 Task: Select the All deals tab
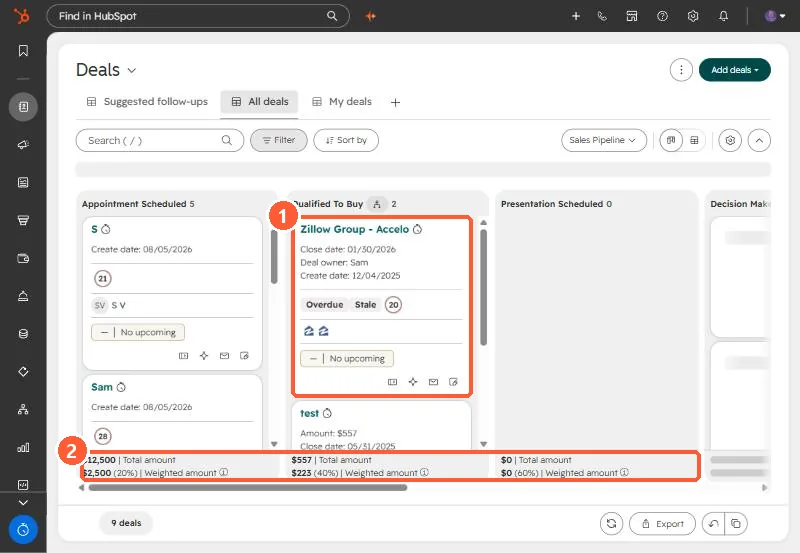pyautogui.click(x=259, y=102)
